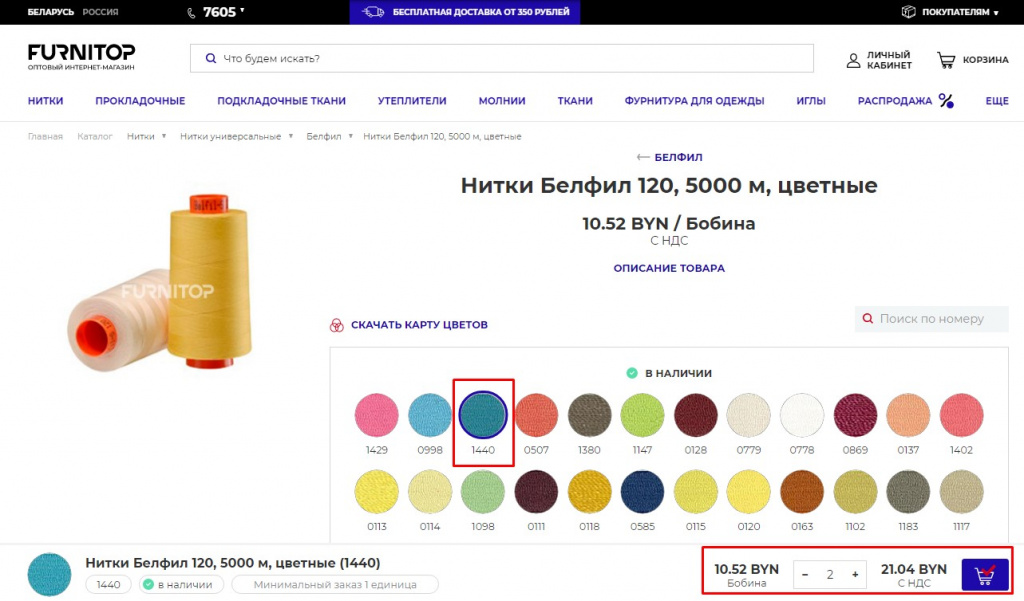This screenshot has height=601, width=1024.
Task: Click the phone icon in top bar
Action: pyautogui.click(x=192, y=12)
